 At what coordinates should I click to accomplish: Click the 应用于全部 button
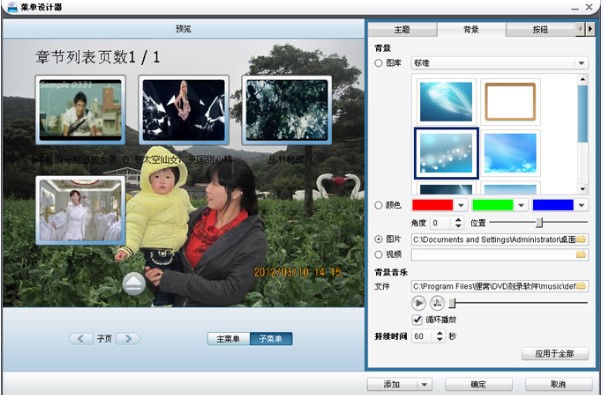(x=555, y=353)
